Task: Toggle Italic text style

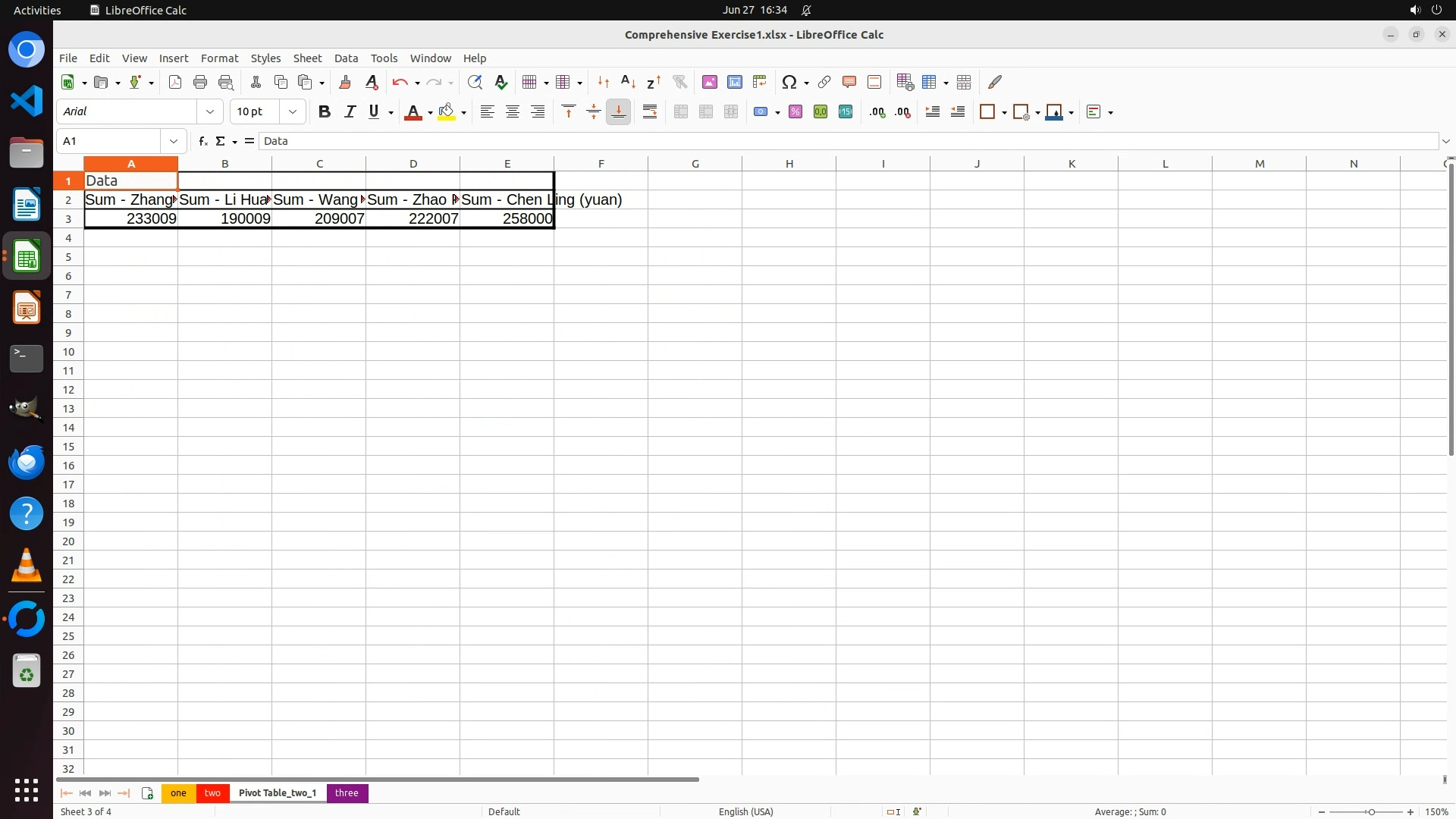Action: coord(350,112)
